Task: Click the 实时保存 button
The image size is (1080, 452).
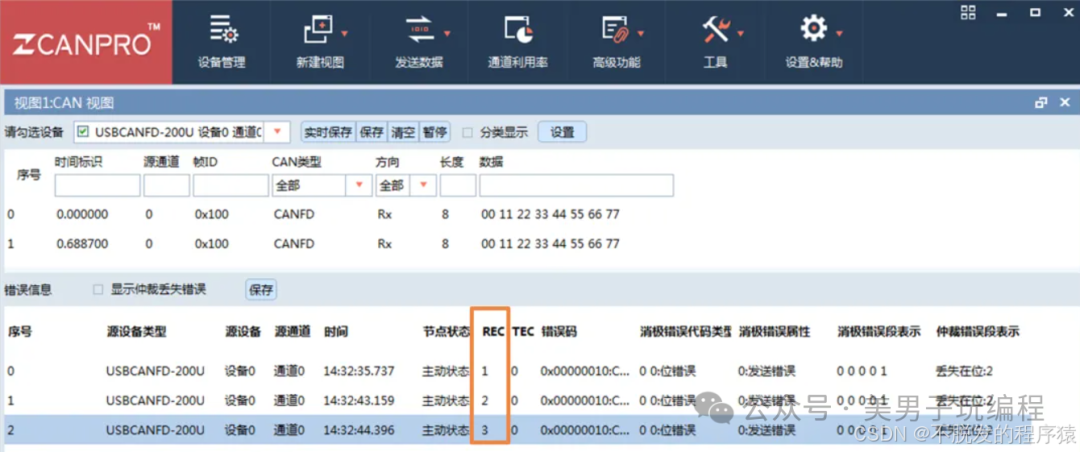Action: click(329, 132)
